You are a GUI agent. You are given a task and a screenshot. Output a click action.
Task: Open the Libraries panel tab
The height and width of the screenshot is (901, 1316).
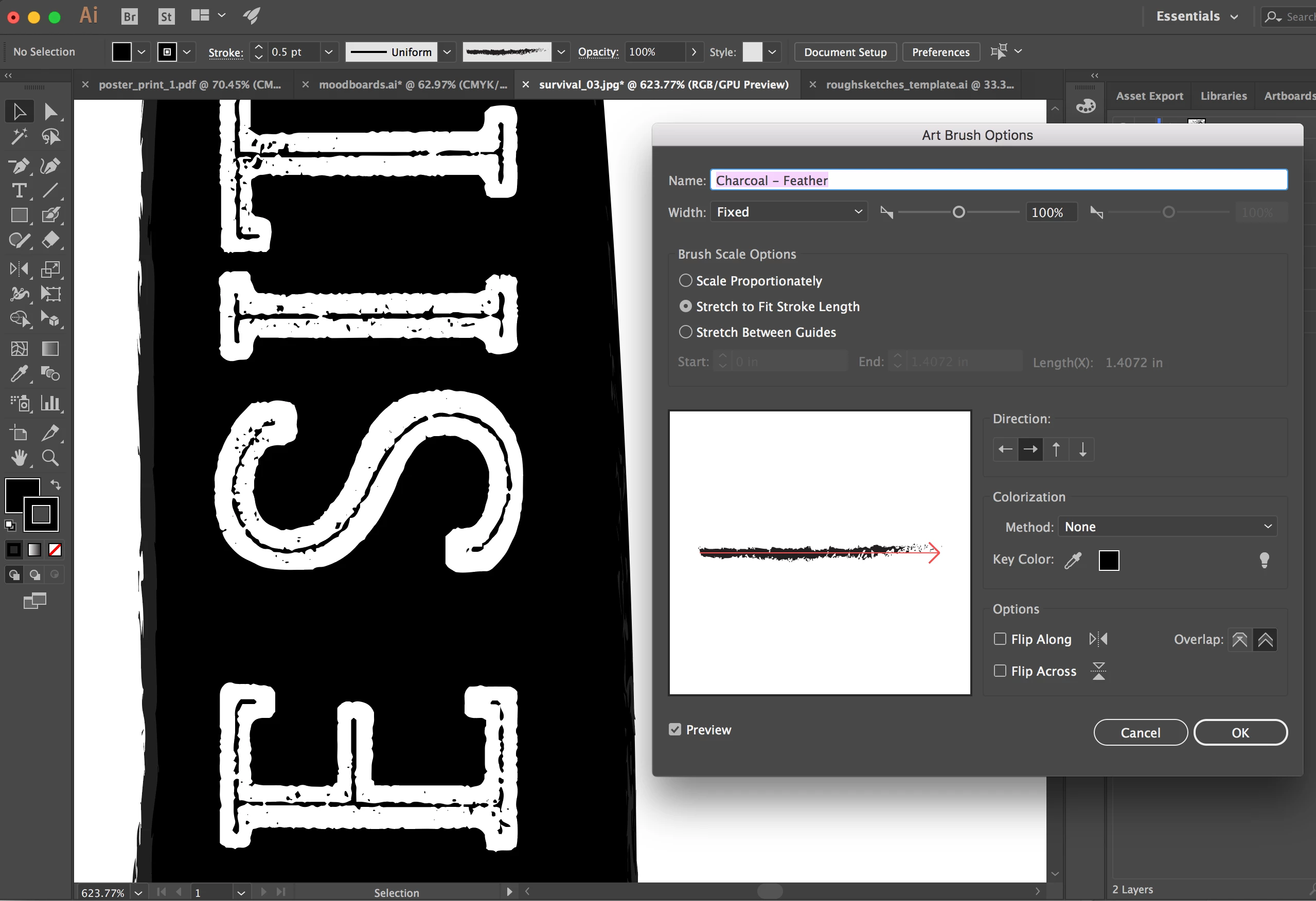[1223, 96]
